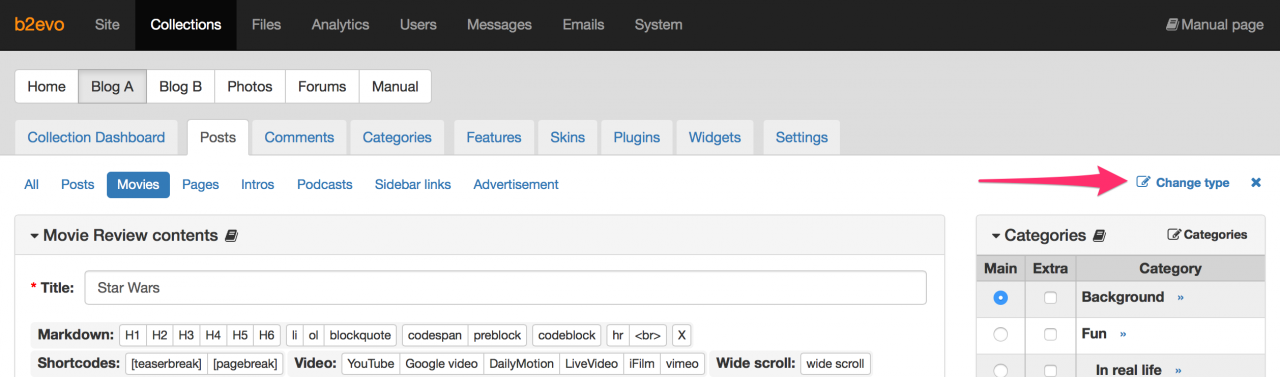Insert vimeo video tag
Viewport: 1280px width, 377px height.
tap(682, 364)
